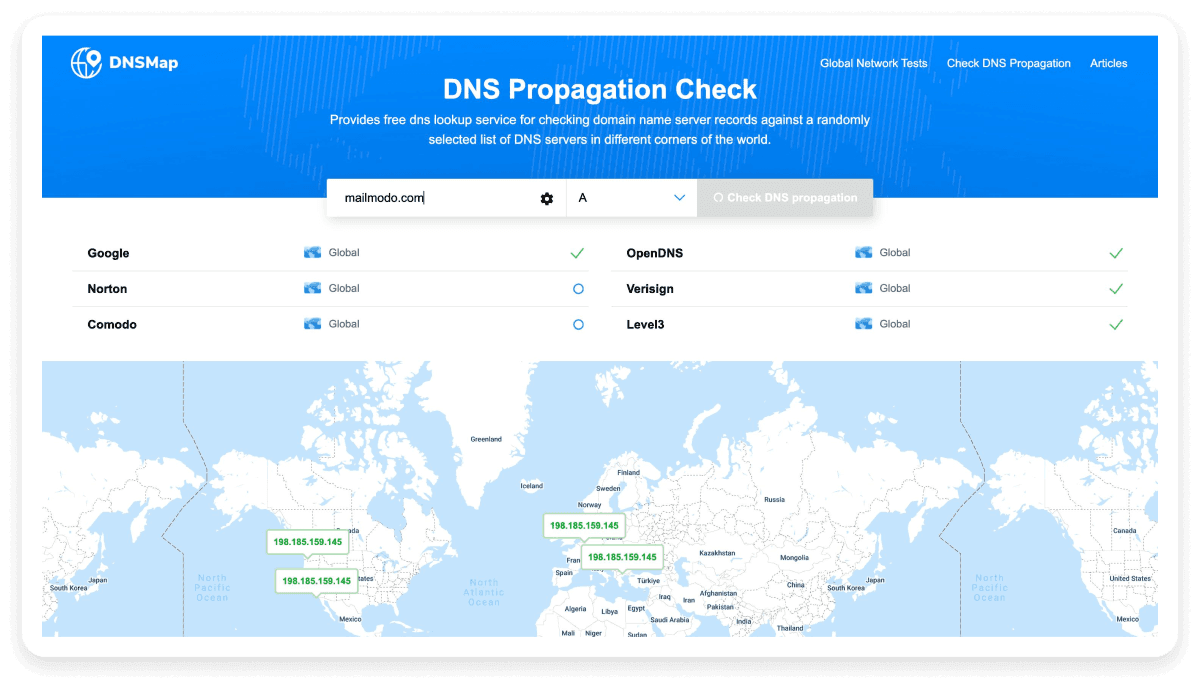Click the Google row green checkmark
Screen dimensions: 1200x687
(x=577, y=253)
